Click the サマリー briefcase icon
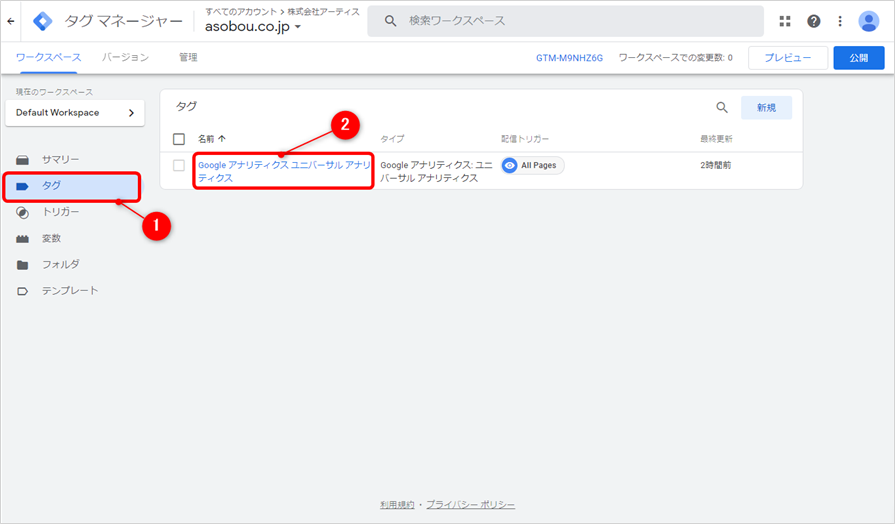The height and width of the screenshot is (524, 895). 22,160
